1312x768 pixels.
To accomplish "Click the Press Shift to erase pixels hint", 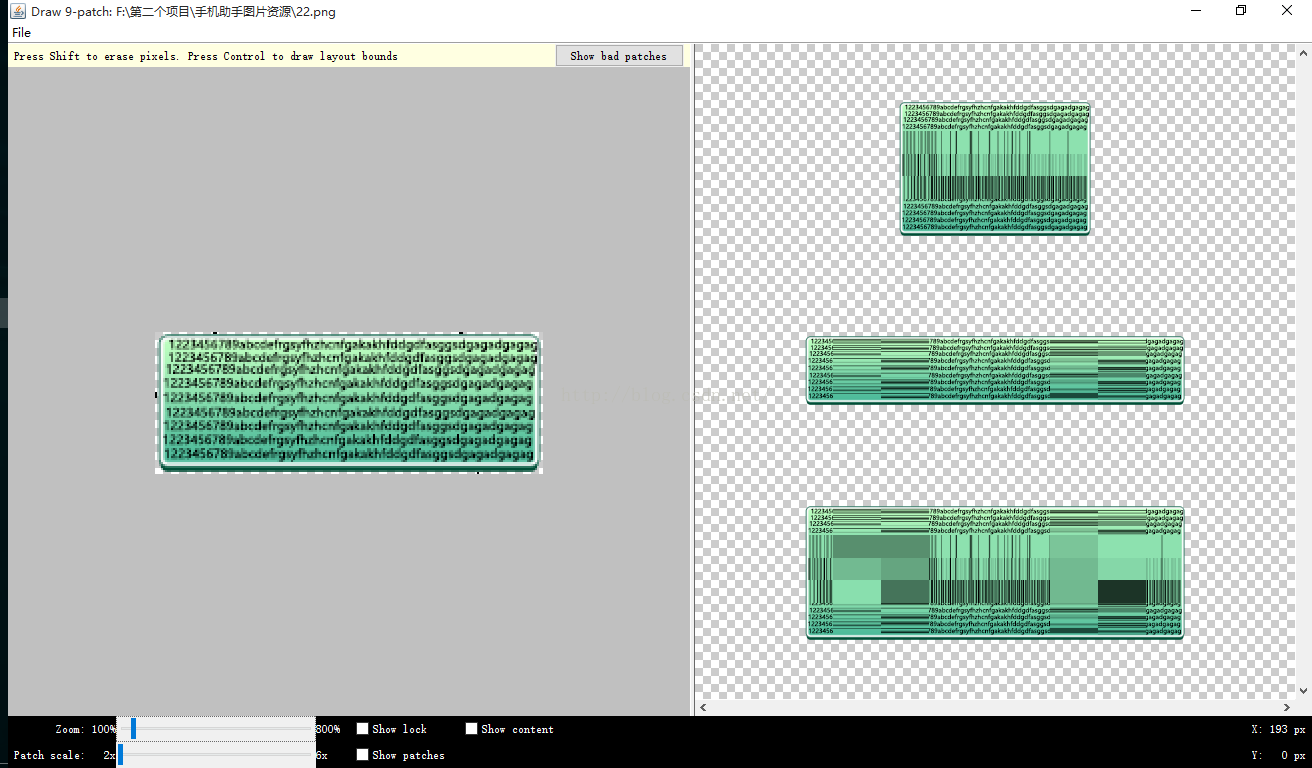I will [x=205, y=56].
